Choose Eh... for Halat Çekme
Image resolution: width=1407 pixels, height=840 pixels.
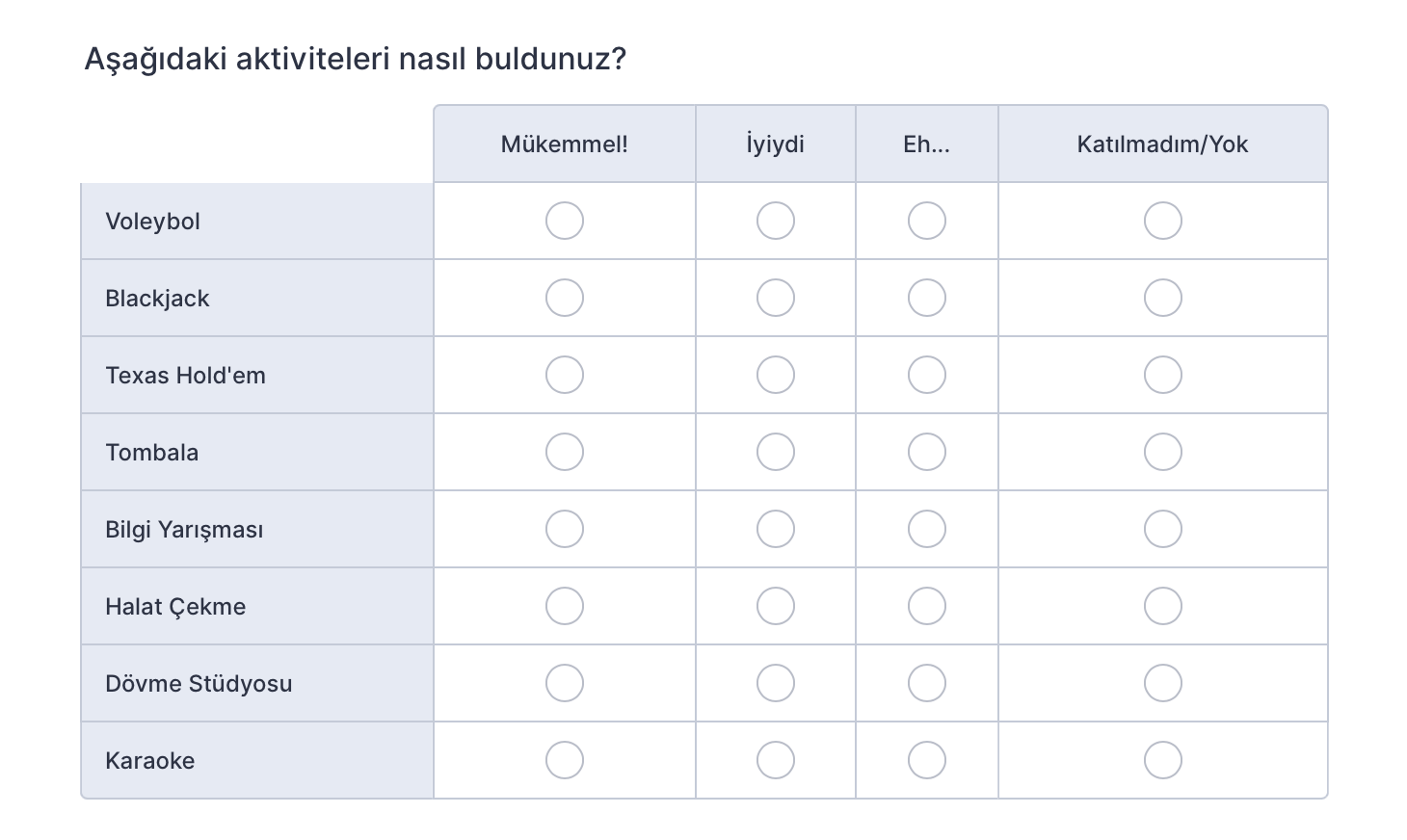point(927,606)
